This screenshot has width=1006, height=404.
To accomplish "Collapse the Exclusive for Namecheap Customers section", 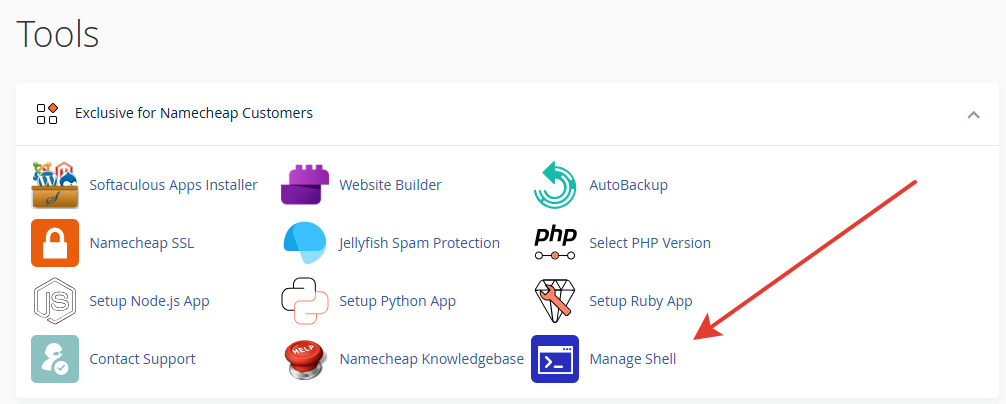I will tap(973, 114).
